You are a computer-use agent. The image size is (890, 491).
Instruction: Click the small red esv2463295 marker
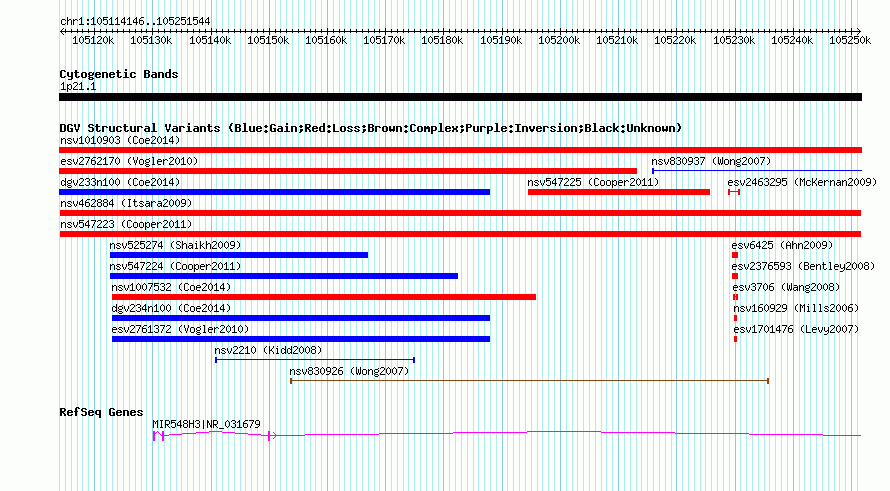[734, 192]
